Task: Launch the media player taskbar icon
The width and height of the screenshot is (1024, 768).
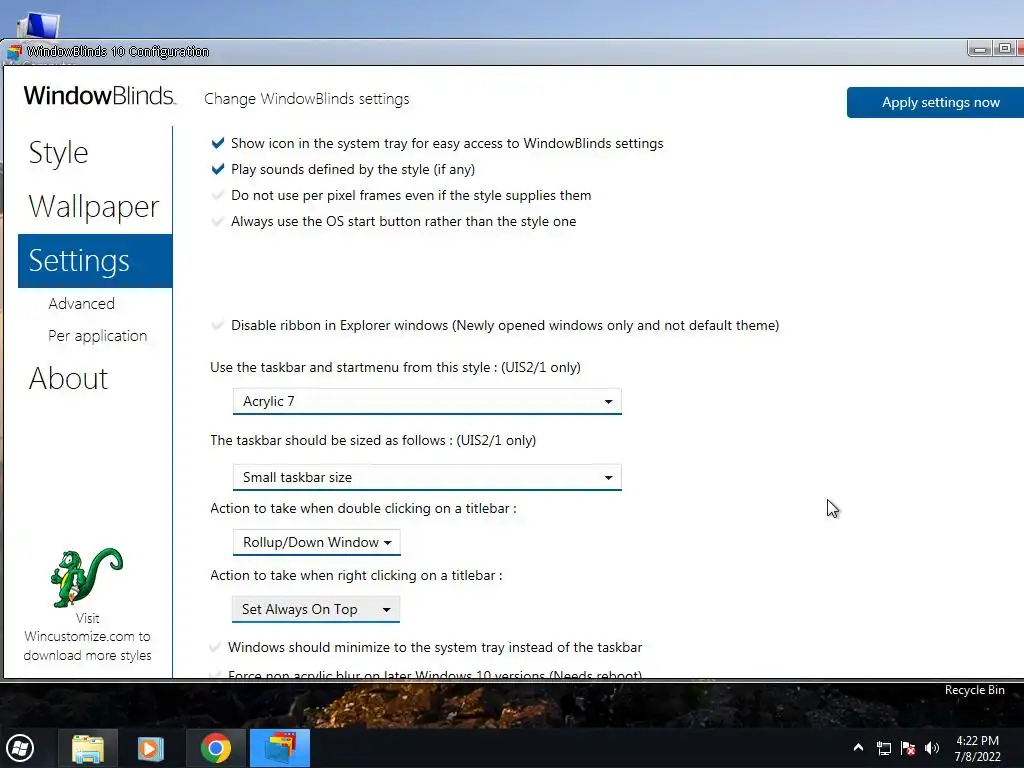Action: 150,748
